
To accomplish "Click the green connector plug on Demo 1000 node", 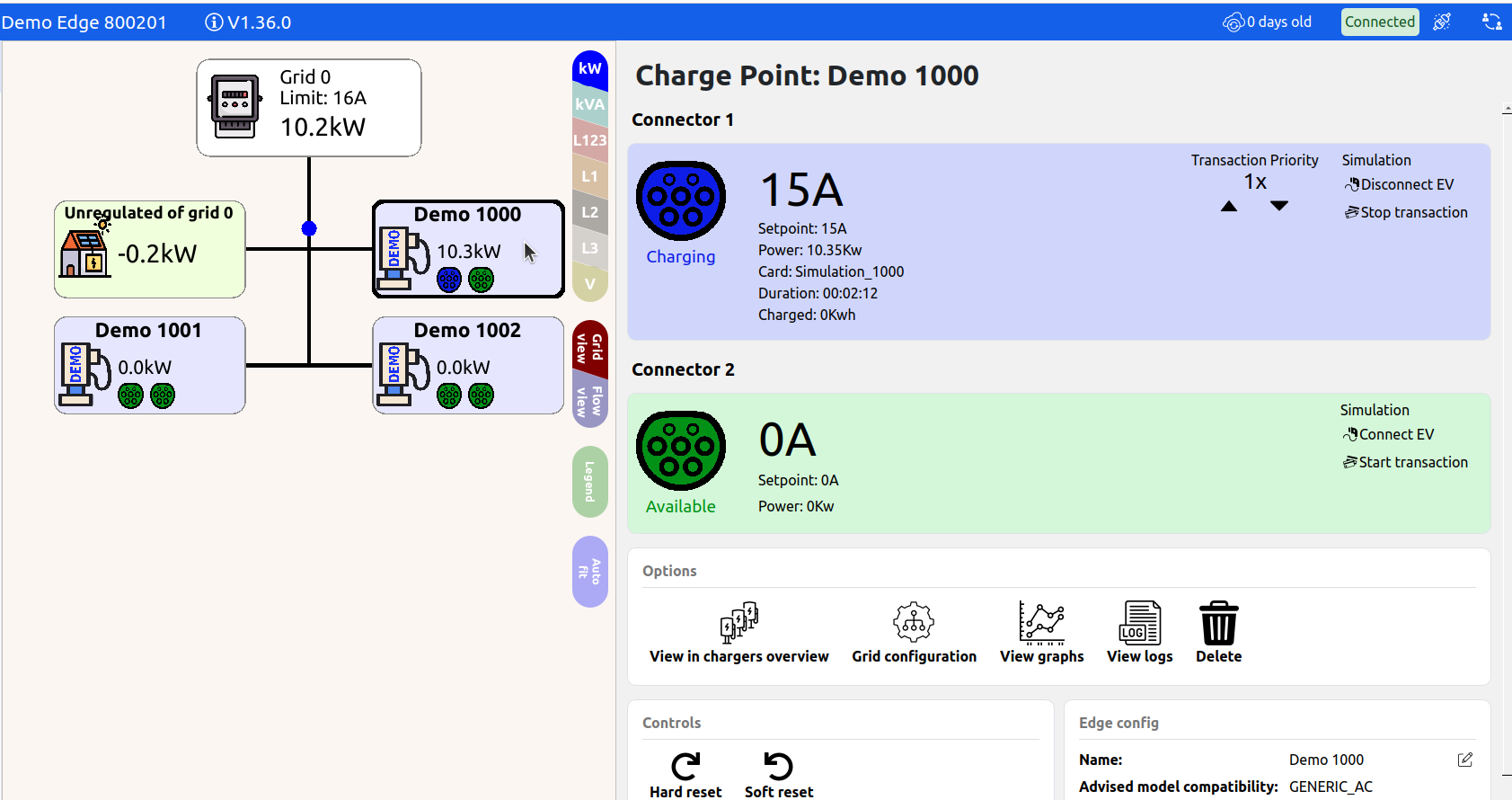I will 482,280.
